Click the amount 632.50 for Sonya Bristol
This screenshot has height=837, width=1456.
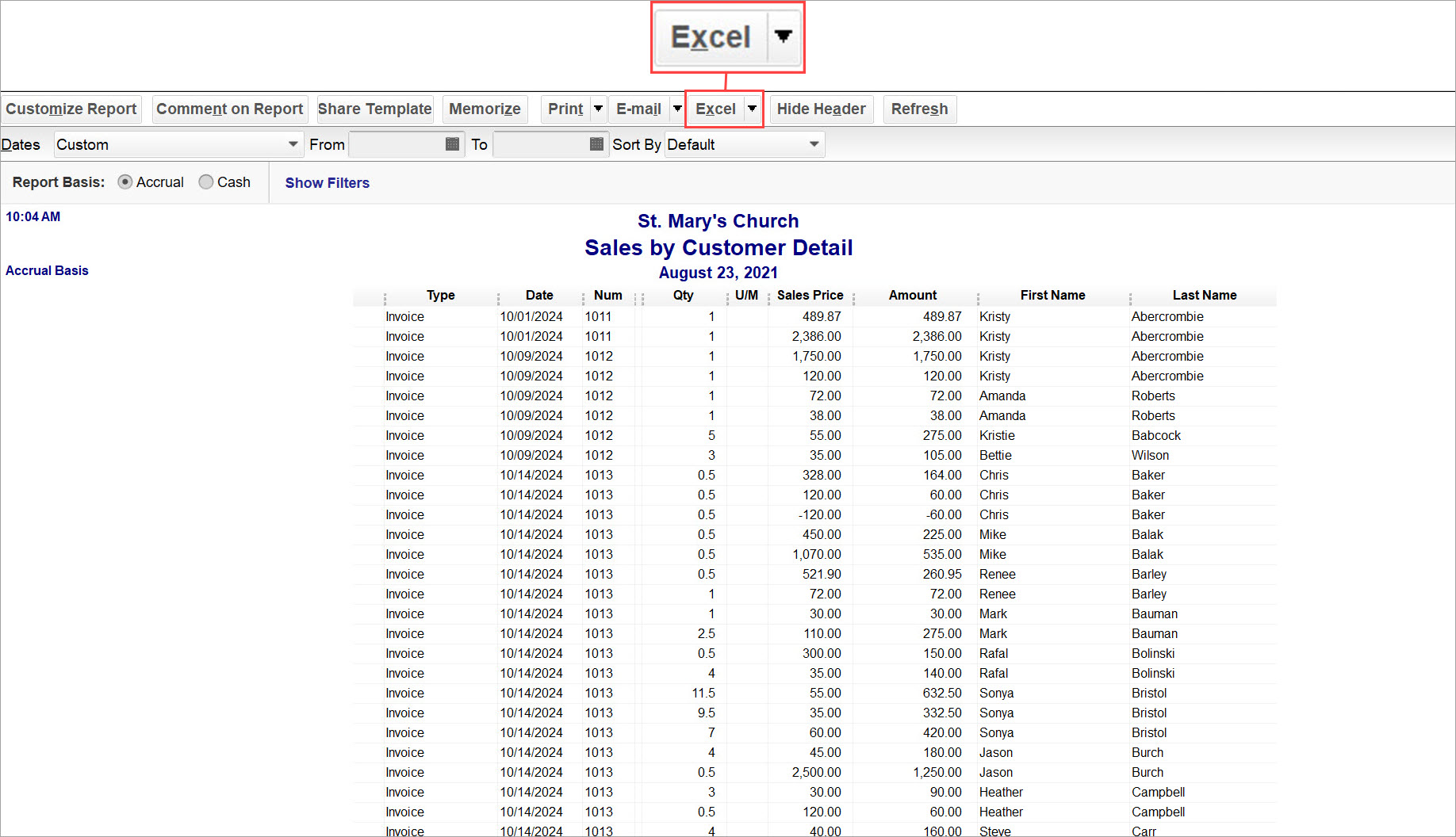tap(942, 693)
